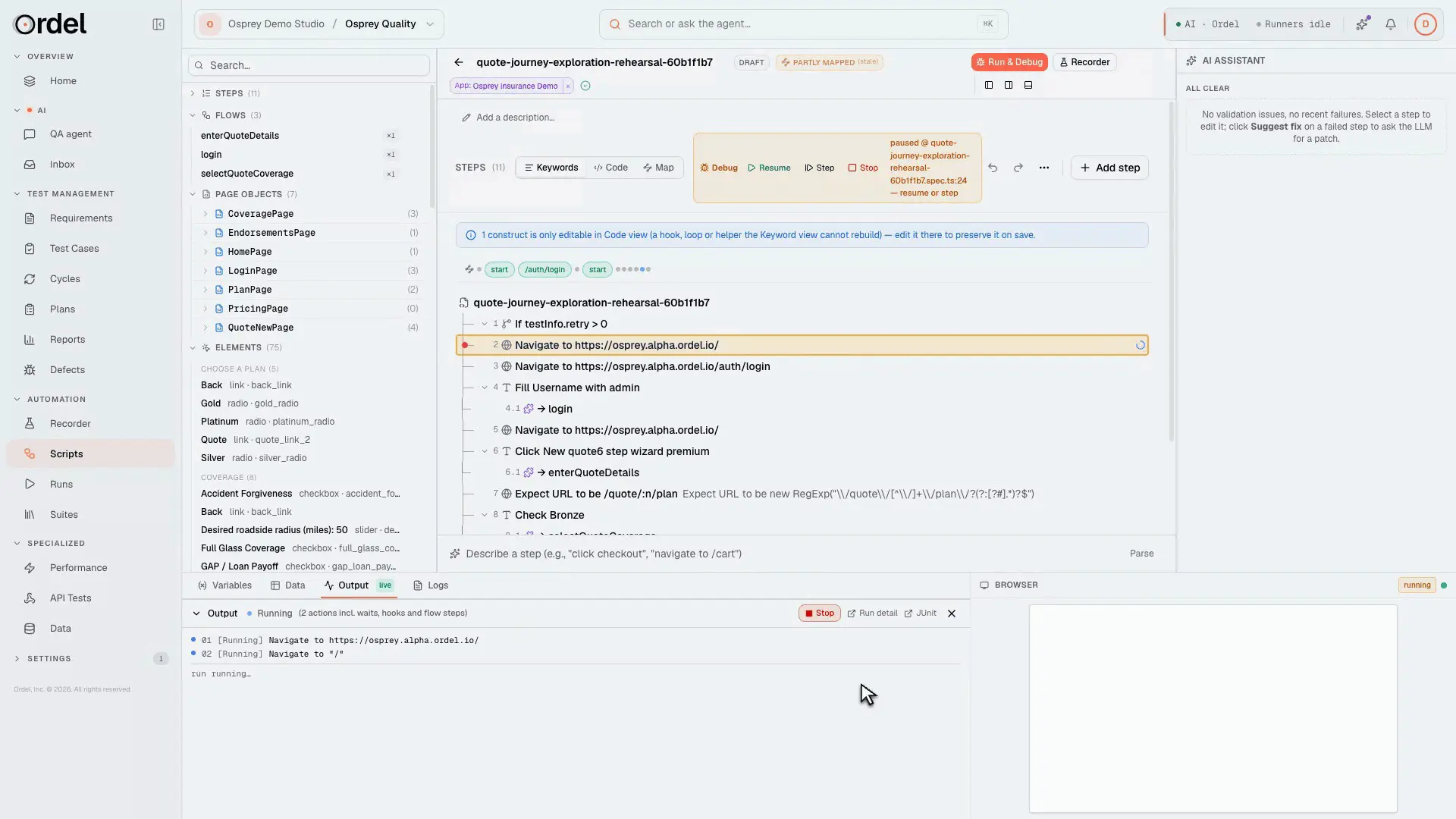Open the Recorder button in header
The height and width of the screenshot is (819, 1456).
pyautogui.click(x=1084, y=62)
